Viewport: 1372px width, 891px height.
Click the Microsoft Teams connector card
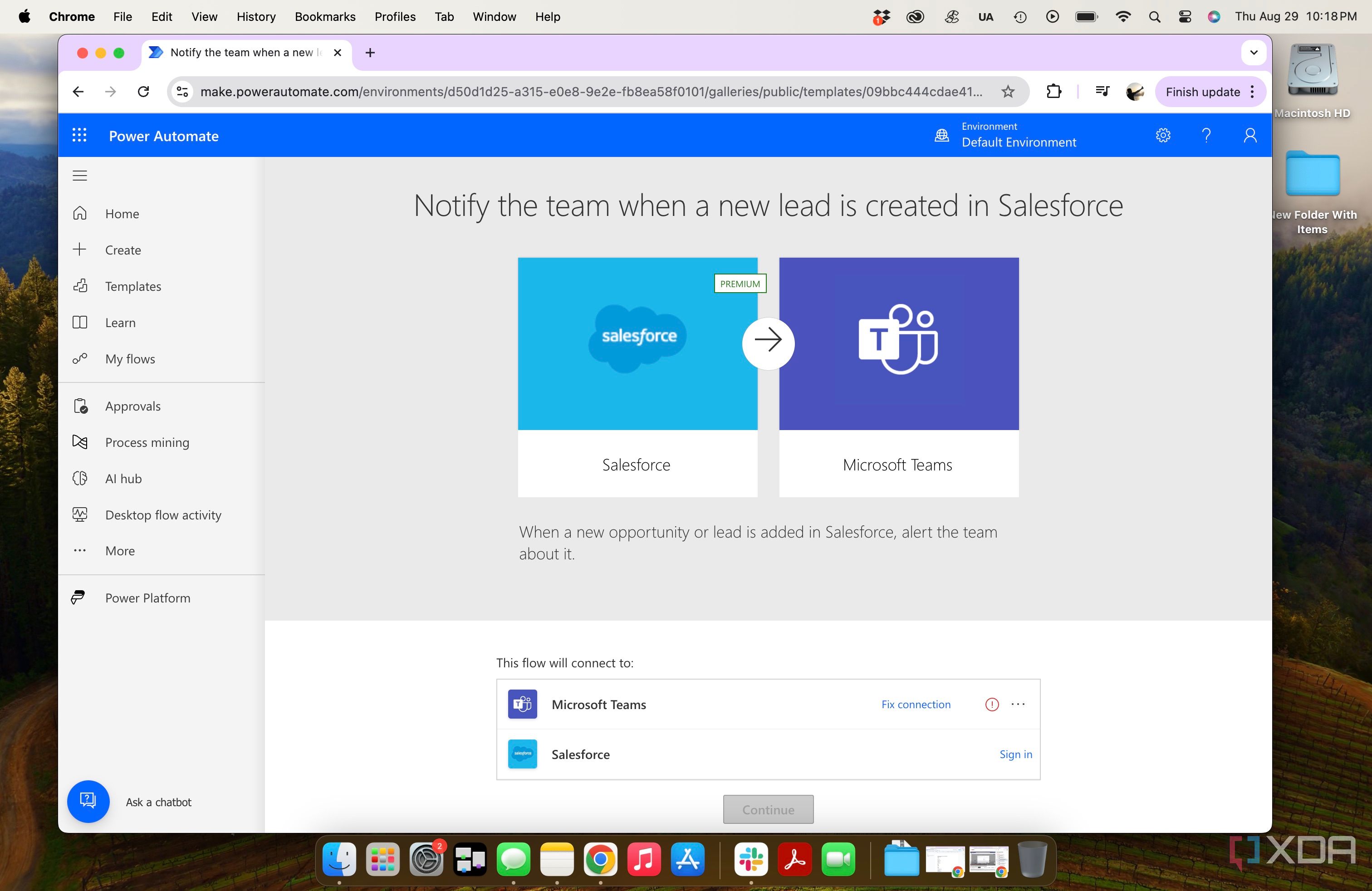(899, 377)
